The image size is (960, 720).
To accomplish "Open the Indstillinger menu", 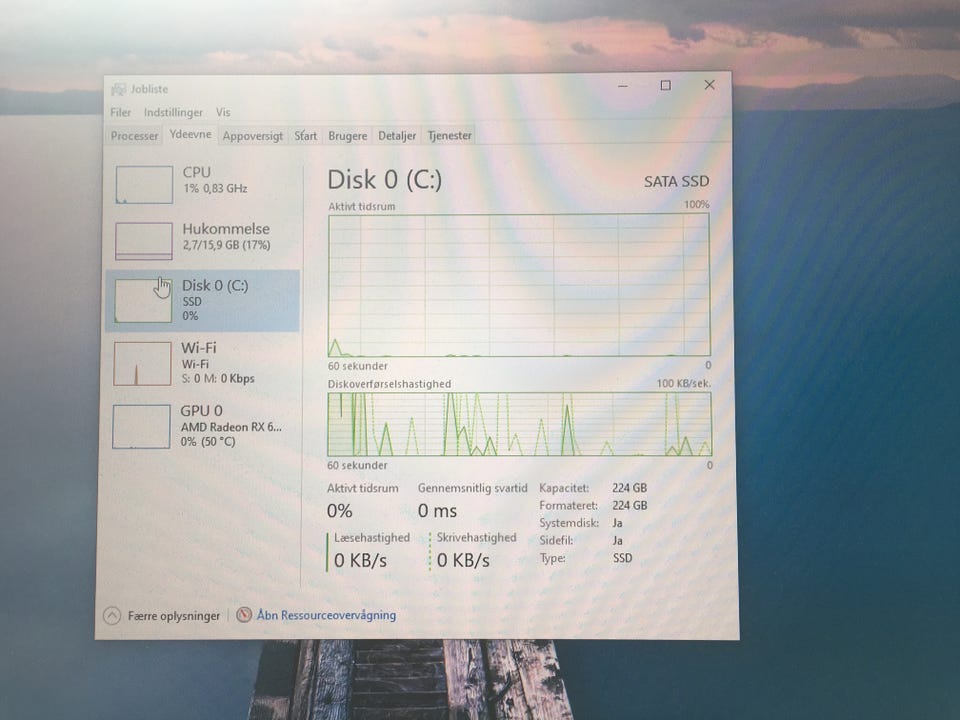I will tap(173, 113).
